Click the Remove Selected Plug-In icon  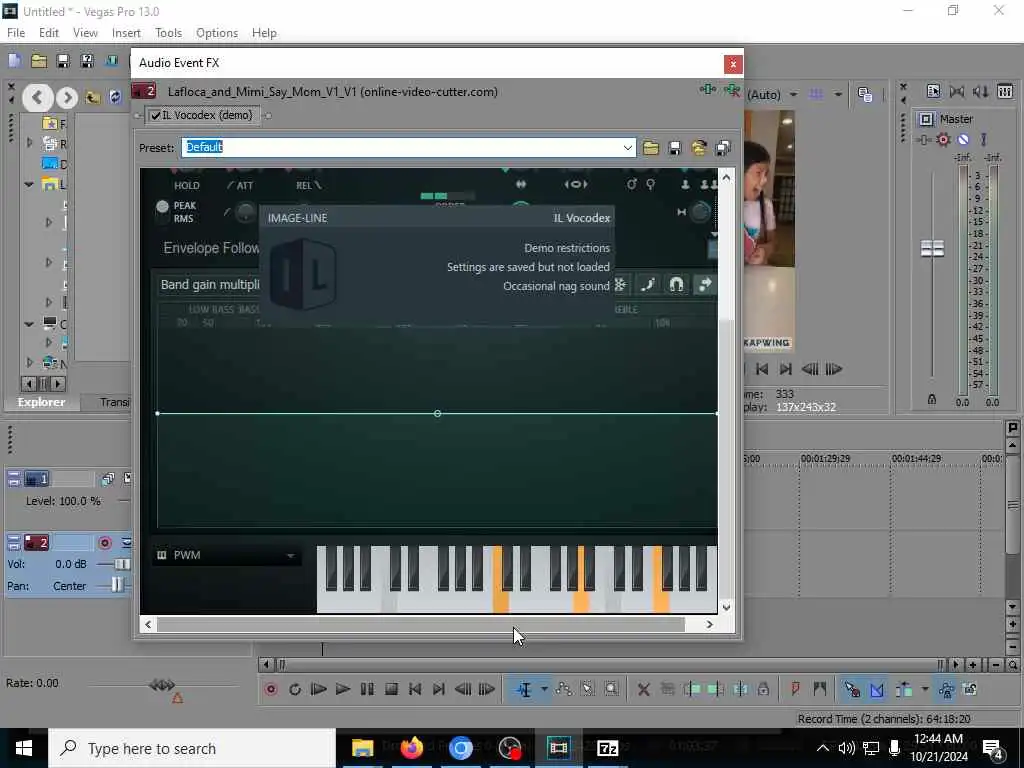pos(732,91)
